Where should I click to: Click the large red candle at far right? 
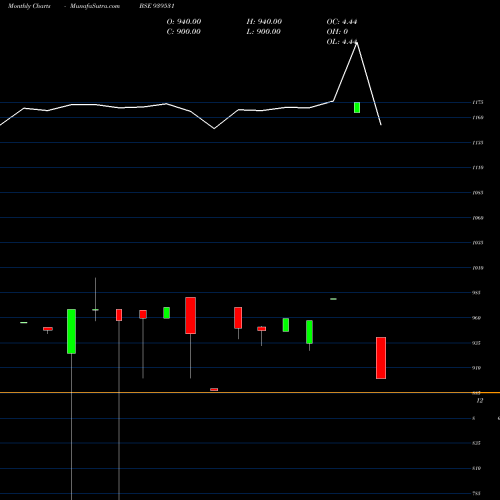coord(381,358)
